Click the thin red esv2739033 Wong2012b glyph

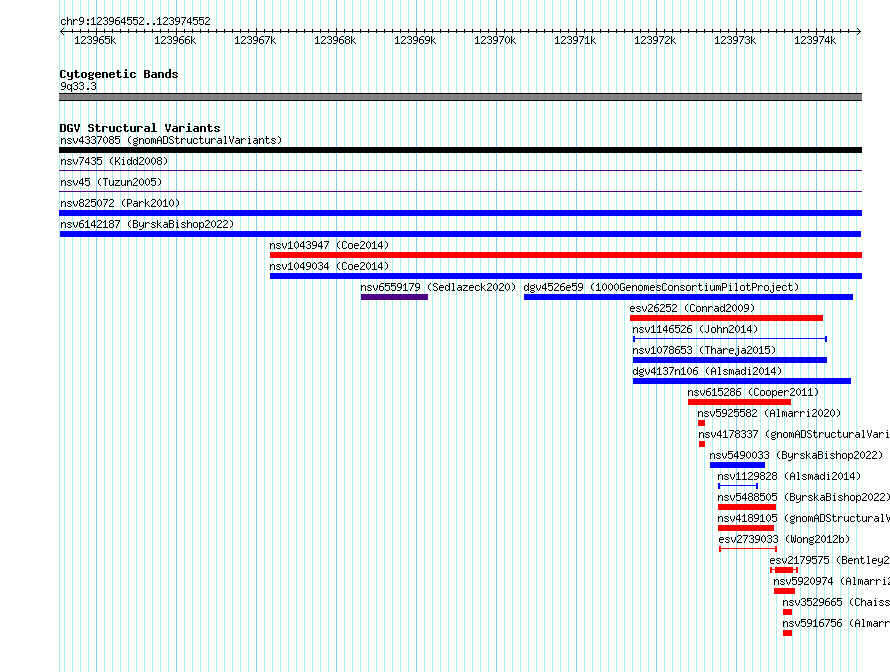click(x=748, y=549)
